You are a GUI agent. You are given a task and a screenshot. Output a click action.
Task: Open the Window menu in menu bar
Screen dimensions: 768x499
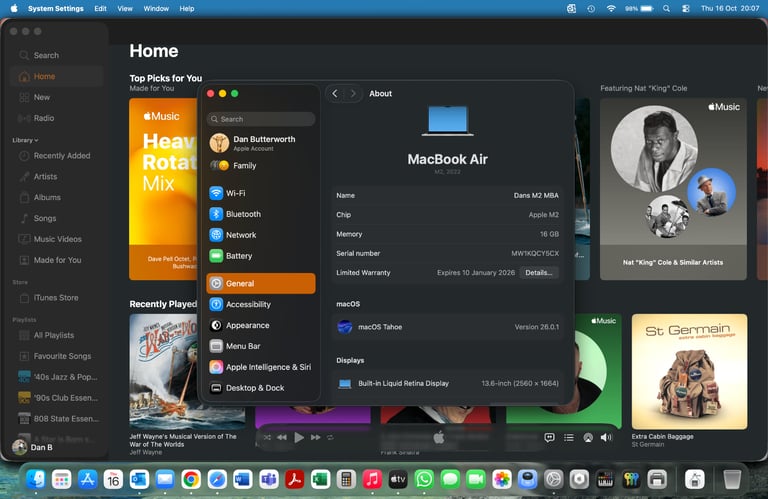(x=156, y=8)
